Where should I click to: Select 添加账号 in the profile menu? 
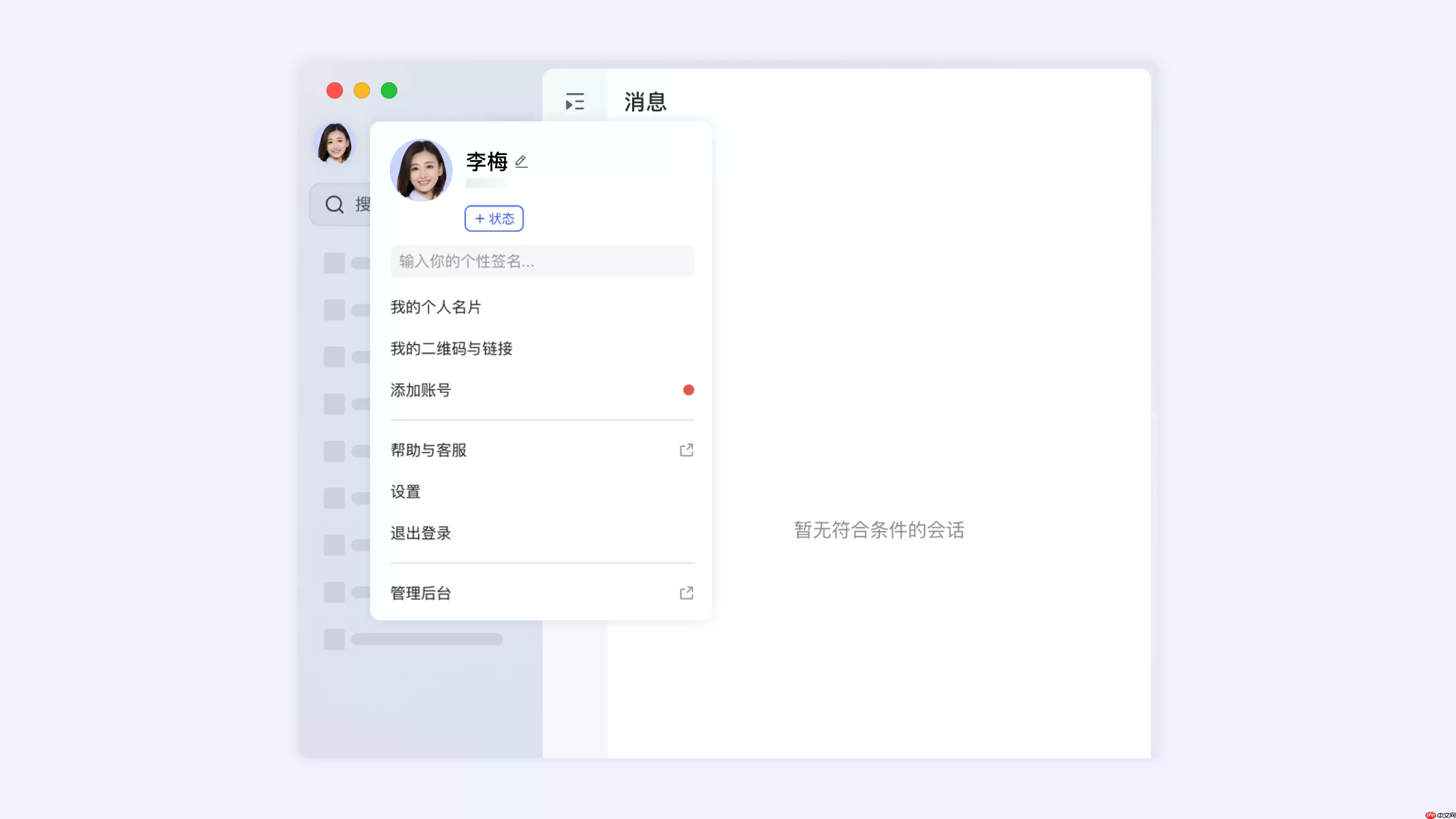pos(420,390)
